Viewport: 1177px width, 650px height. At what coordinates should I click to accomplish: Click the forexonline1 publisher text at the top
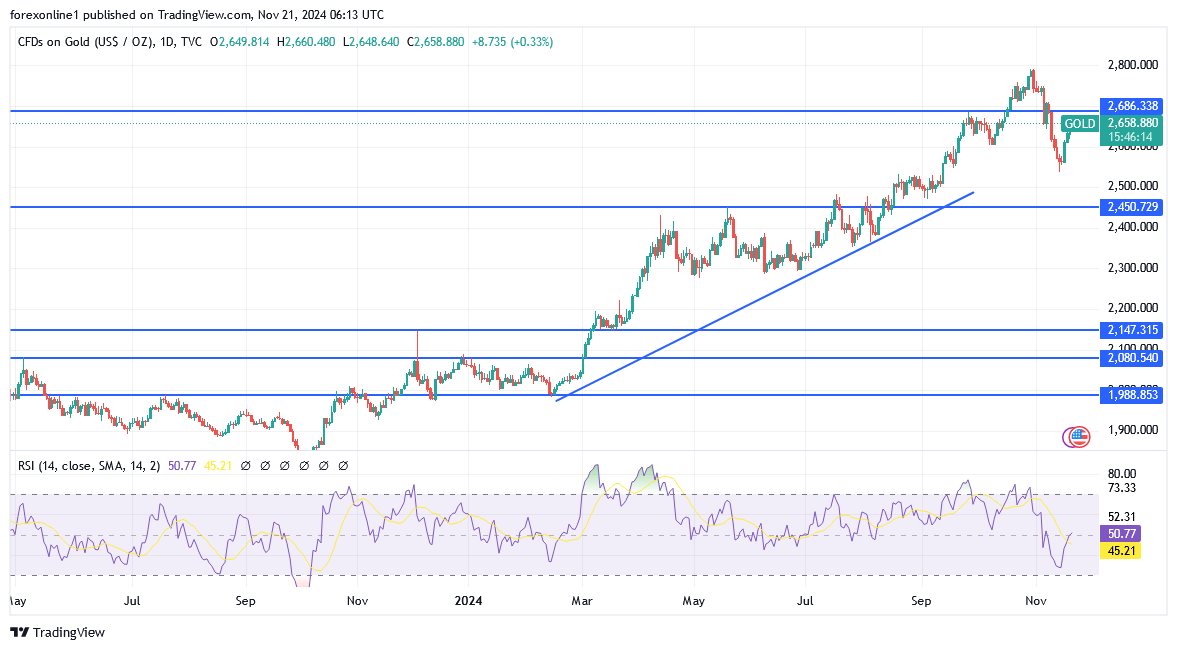pos(38,15)
